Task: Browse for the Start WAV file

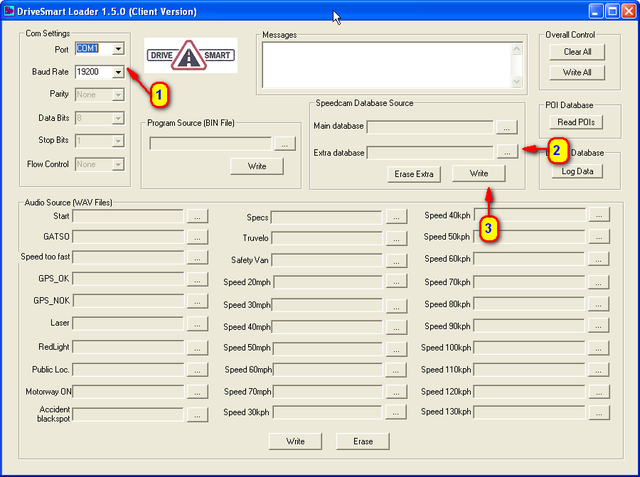Action: [198, 216]
